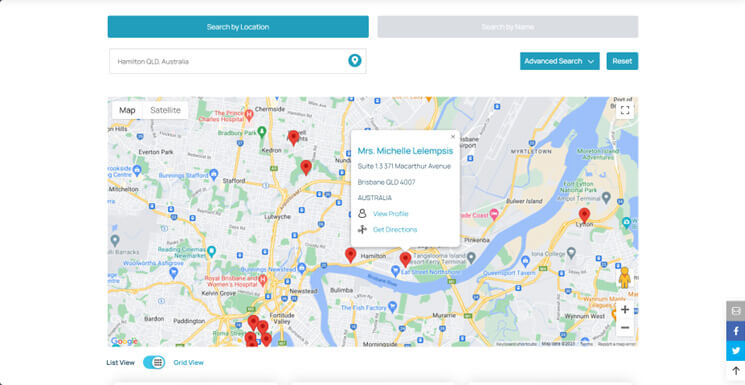745x385 pixels.
Task: Click red marker in park south of Kedron
Action: (306, 167)
